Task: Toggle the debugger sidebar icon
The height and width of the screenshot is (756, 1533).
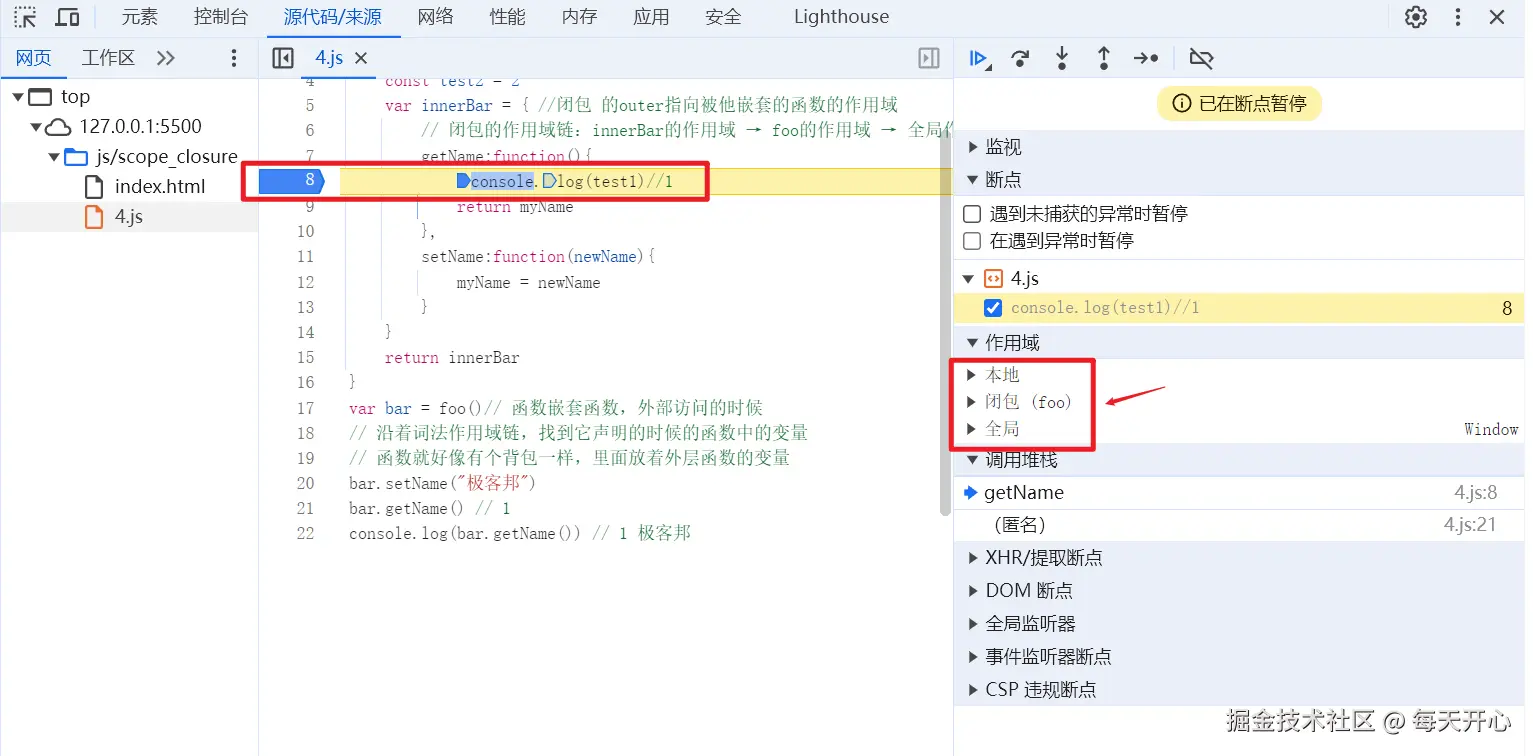Action: (929, 59)
